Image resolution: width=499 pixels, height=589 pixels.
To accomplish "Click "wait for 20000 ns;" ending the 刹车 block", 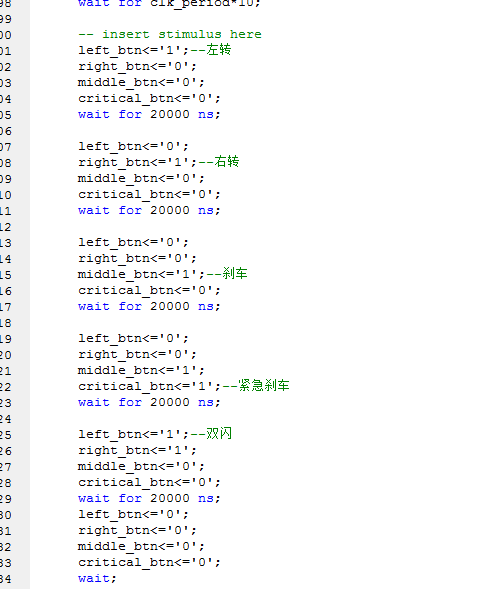I will (149, 307).
